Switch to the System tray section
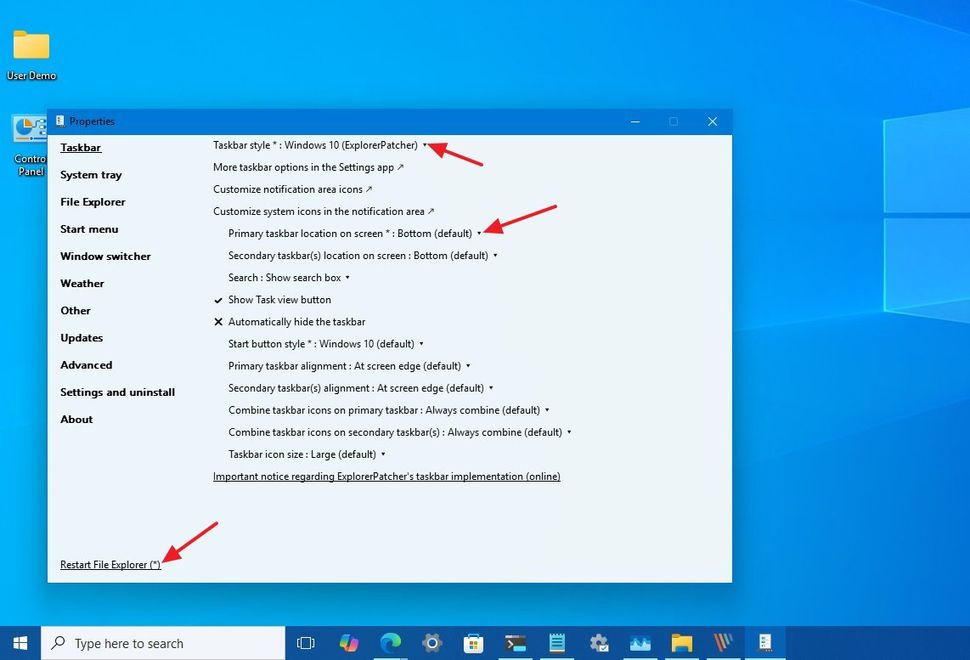 tap(91, 174)
